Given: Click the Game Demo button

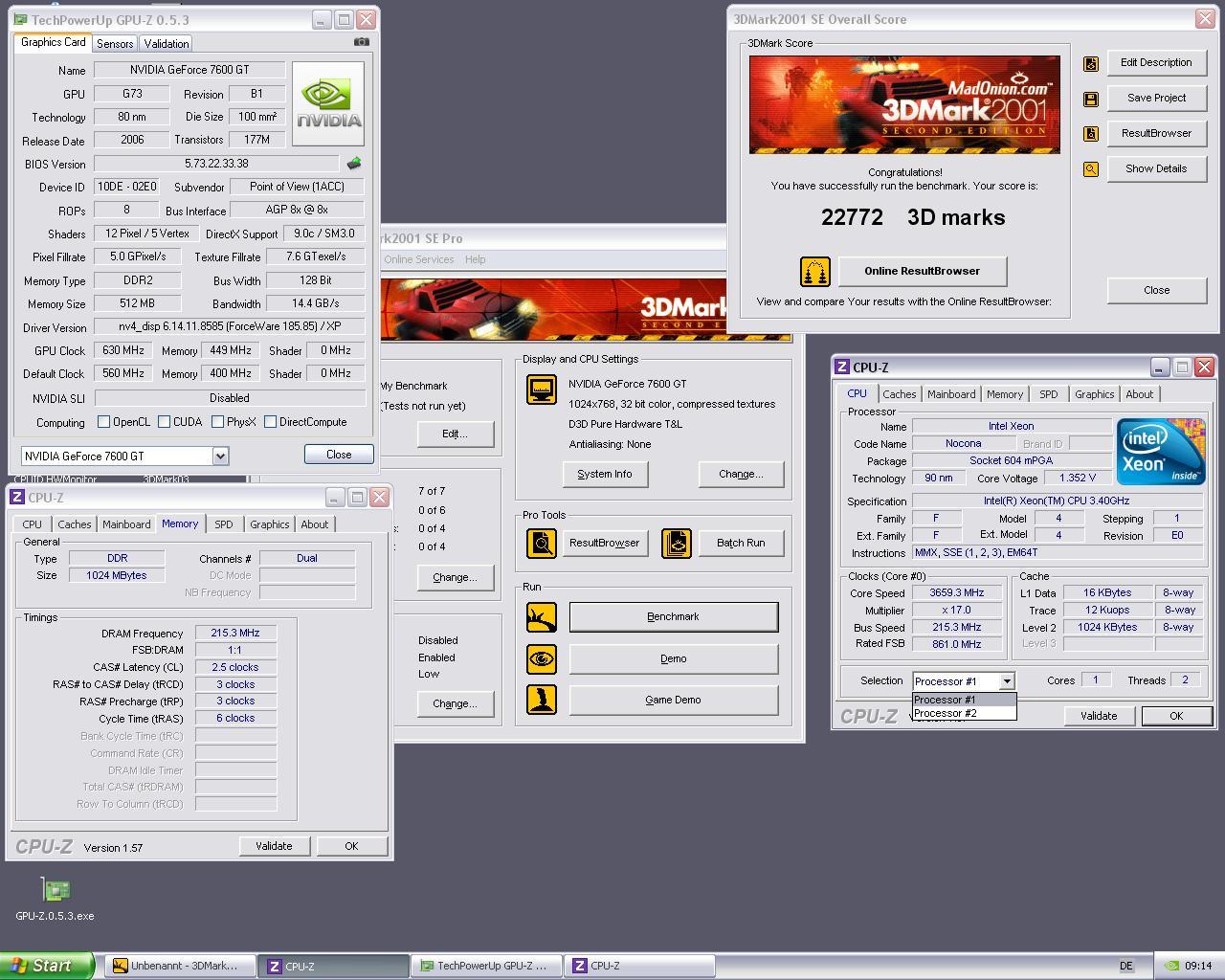Looking at the screenshot, I should tap(674, 700).
